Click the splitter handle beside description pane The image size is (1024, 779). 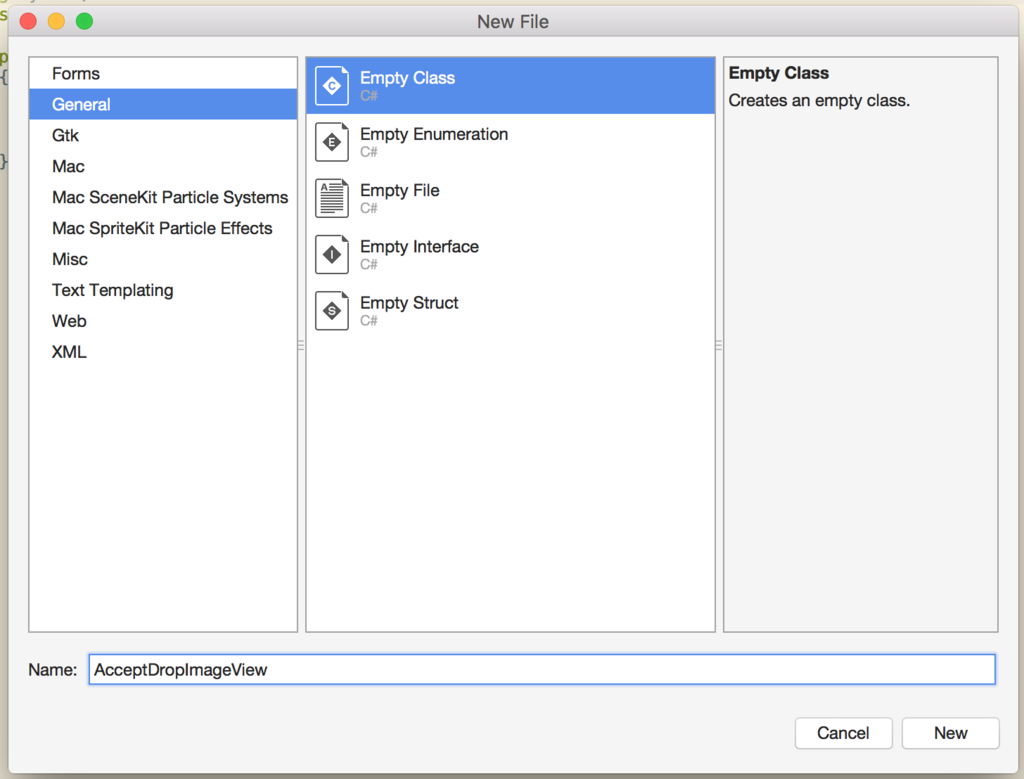click(719, 345)
